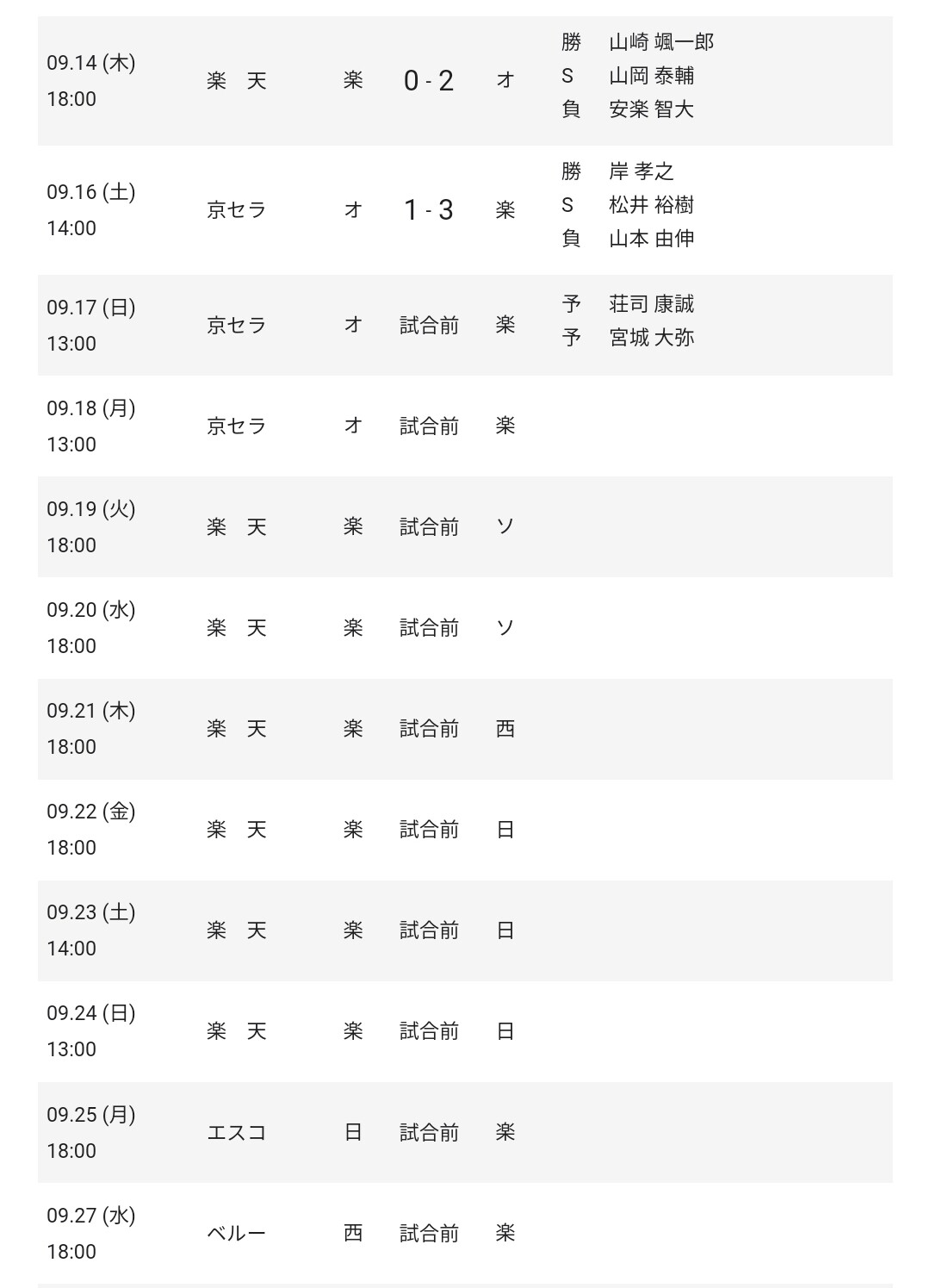Open 試合前 status for 09.17 game
This screenshot has width=930, height=1288.
(429, 326)
